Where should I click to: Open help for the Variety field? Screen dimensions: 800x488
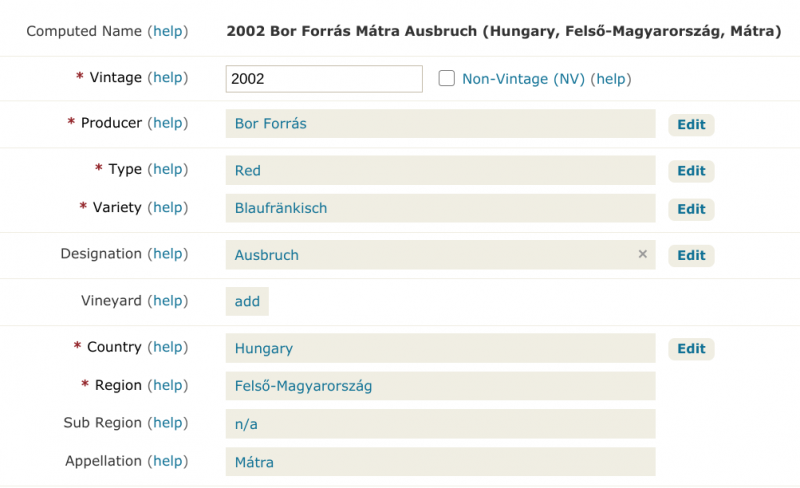point(168,207)
